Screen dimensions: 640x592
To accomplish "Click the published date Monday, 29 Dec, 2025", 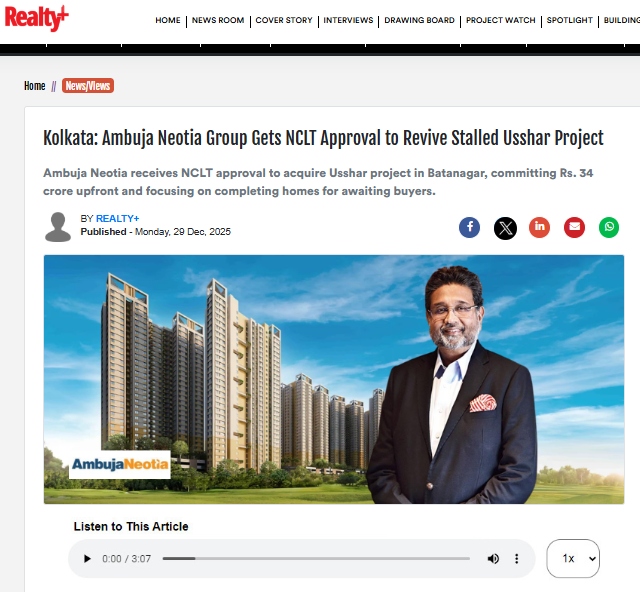I will pyautogui.click(x=183, y=232).
